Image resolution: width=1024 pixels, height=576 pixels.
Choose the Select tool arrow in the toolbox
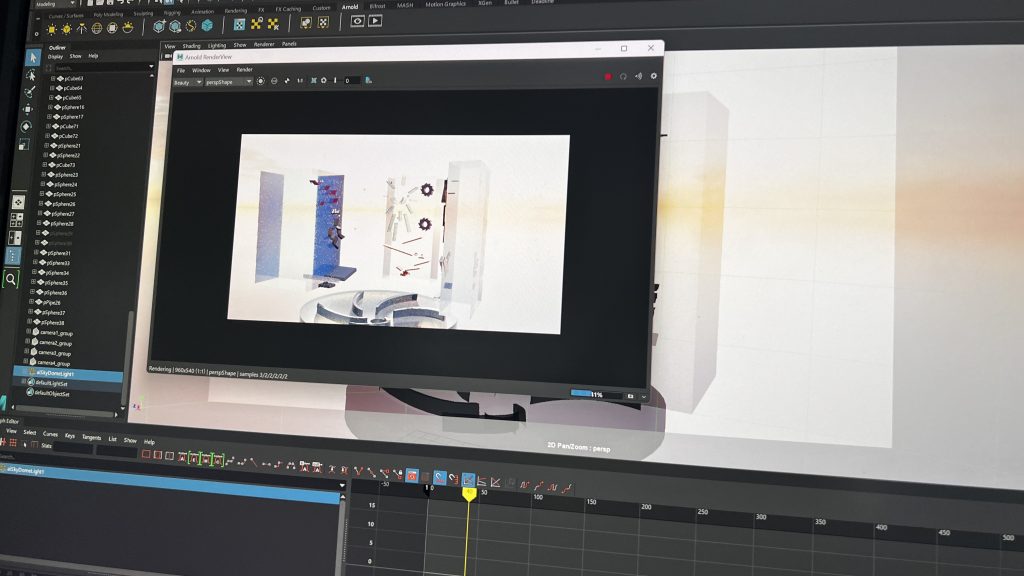pos(33,57)
